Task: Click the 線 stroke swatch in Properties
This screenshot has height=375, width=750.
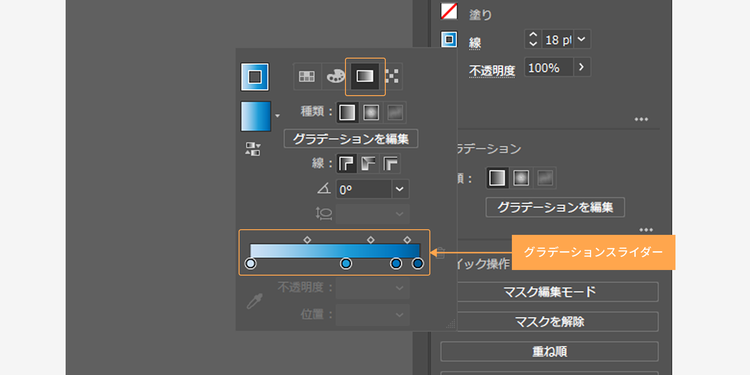Action: [449, 40]
